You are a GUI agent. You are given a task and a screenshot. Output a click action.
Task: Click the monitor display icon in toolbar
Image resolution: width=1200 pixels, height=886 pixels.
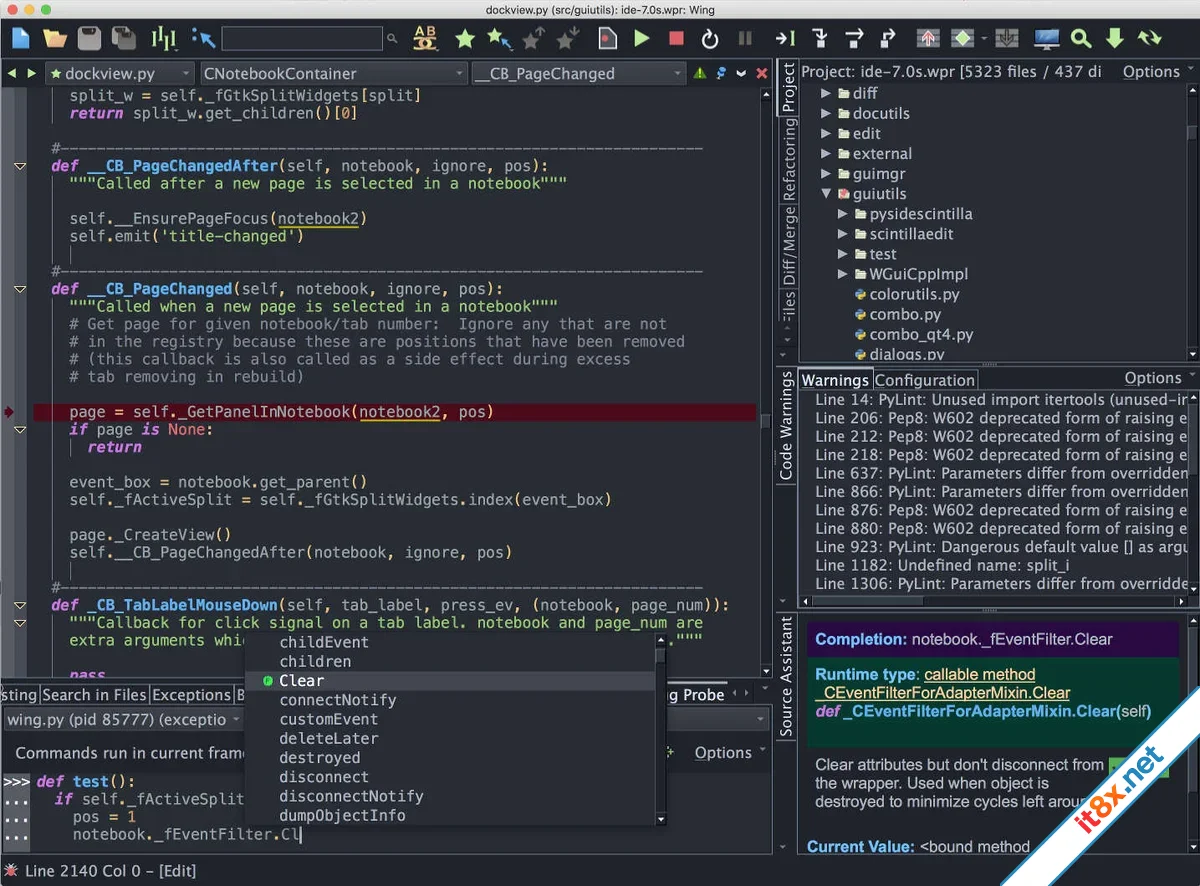click(x=1046, y=39)
